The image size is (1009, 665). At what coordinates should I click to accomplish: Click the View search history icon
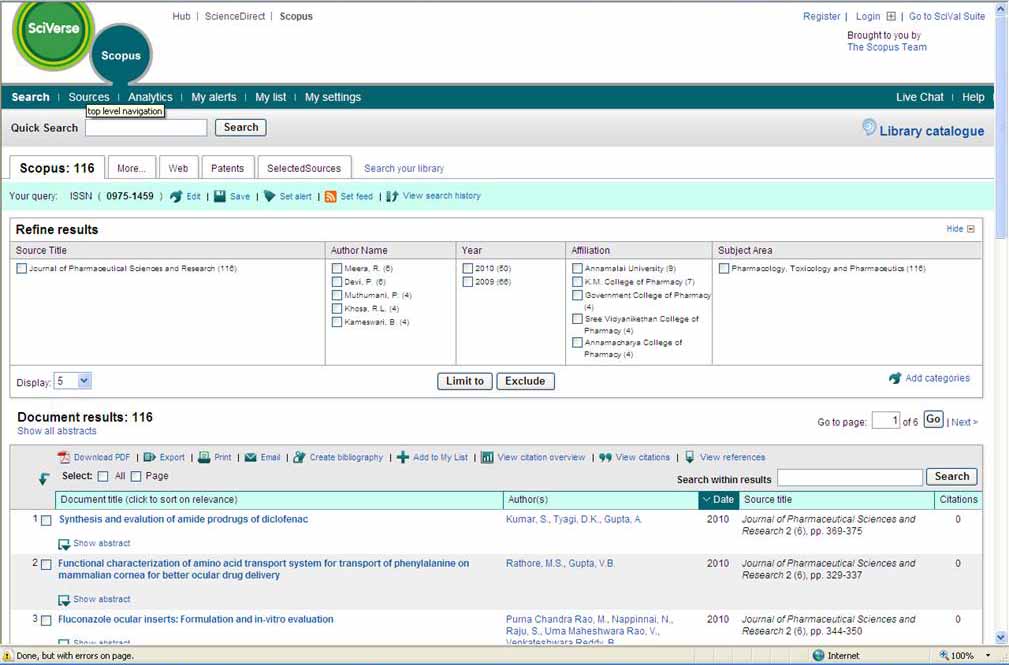392,196
